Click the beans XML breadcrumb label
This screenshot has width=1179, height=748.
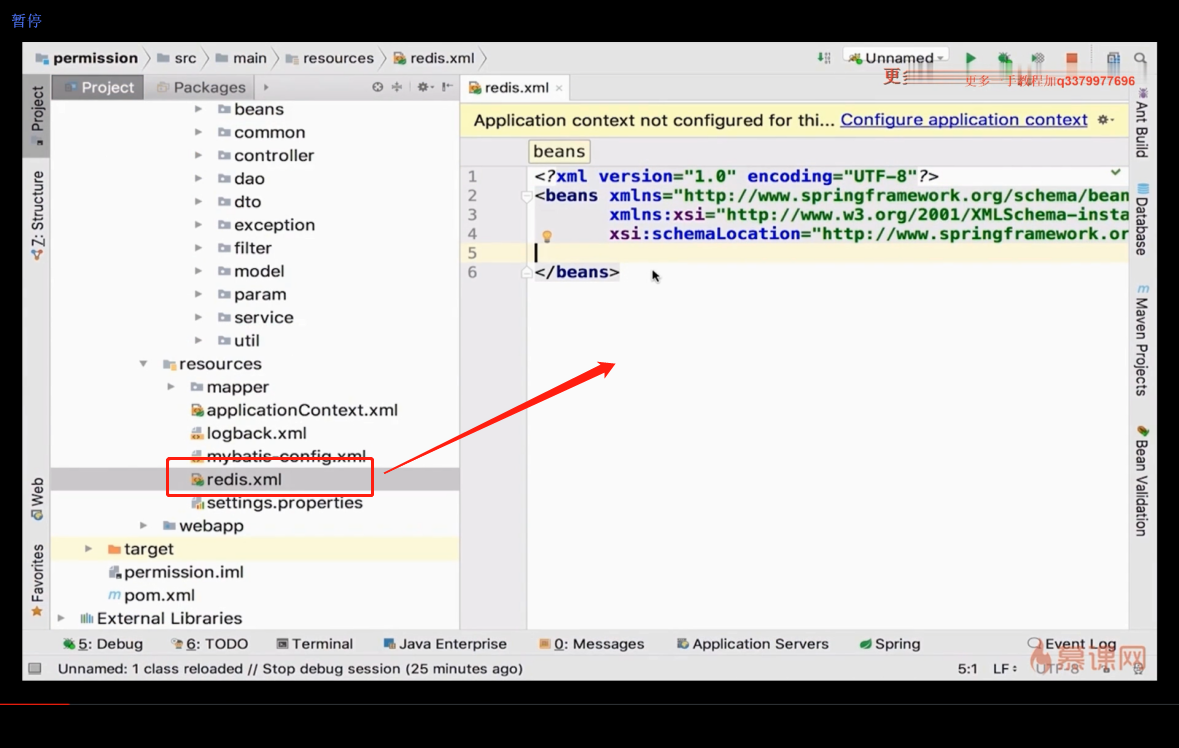[559, 151]
